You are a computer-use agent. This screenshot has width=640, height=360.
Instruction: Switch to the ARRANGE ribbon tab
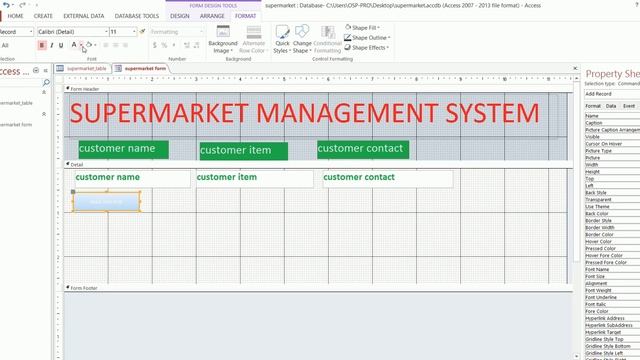click(x=212, y=16)
